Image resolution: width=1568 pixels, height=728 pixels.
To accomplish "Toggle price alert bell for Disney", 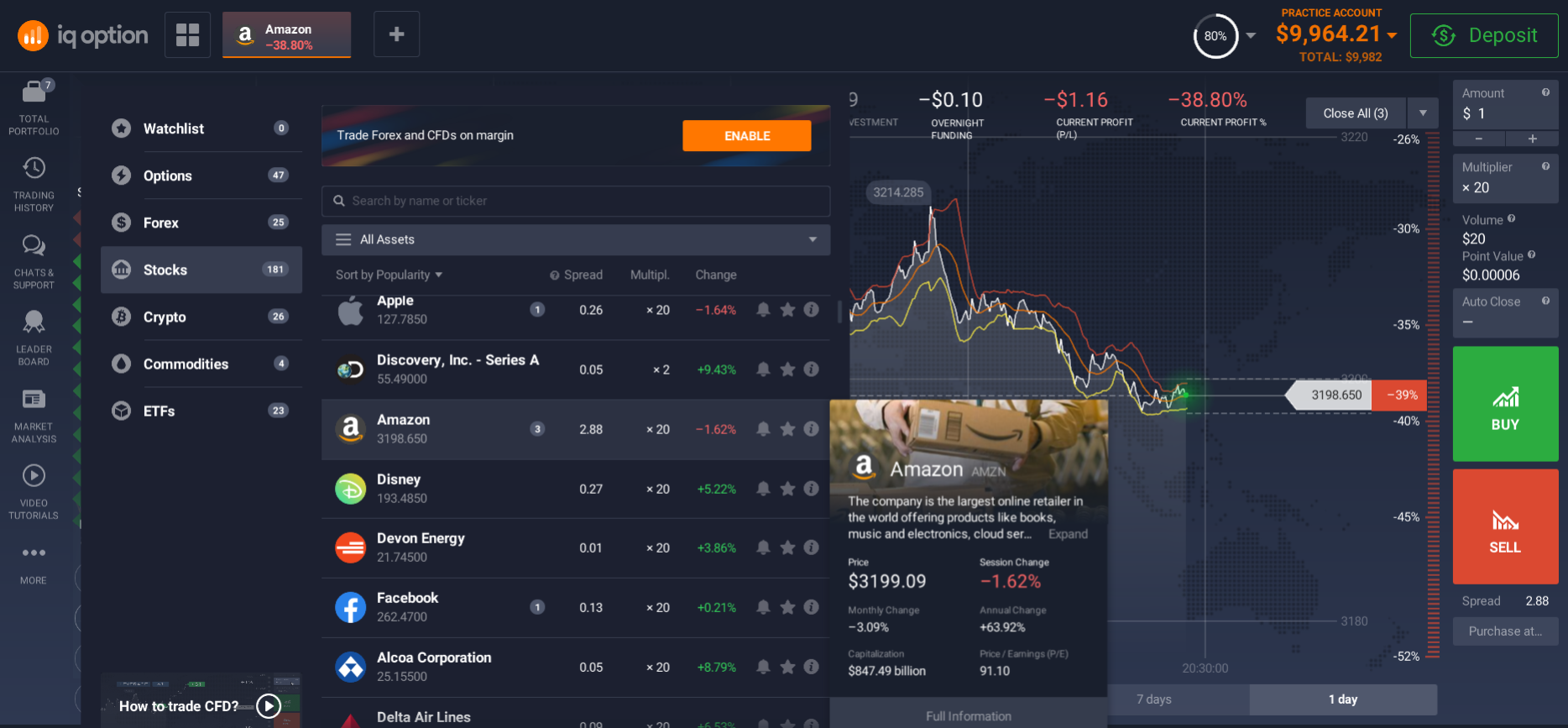I will pos(763,489).
